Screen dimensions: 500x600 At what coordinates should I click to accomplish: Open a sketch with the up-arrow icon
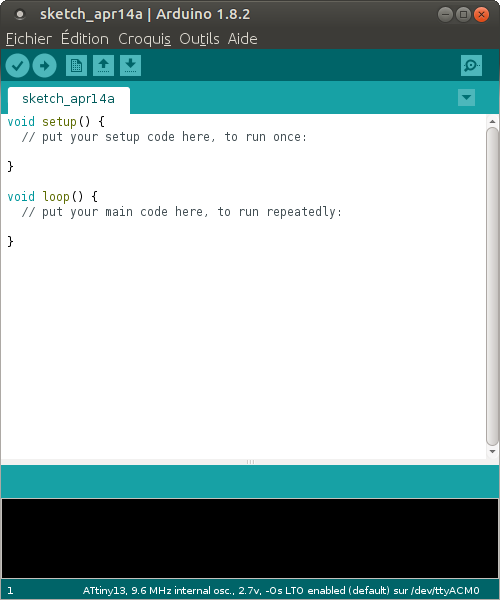tap(103, 65)
